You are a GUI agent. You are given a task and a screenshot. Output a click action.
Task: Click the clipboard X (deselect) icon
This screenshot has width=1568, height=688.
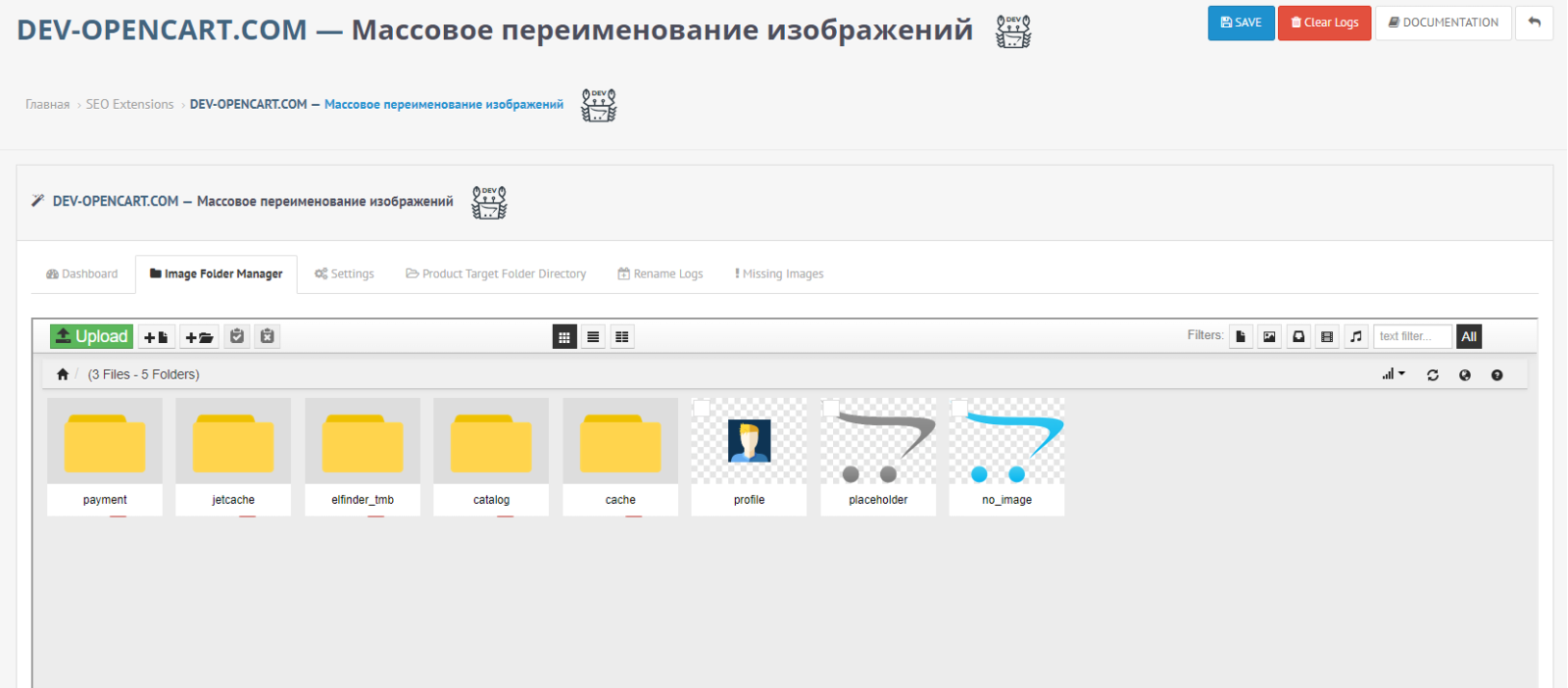pyautogui.click(x=268, y=336)
